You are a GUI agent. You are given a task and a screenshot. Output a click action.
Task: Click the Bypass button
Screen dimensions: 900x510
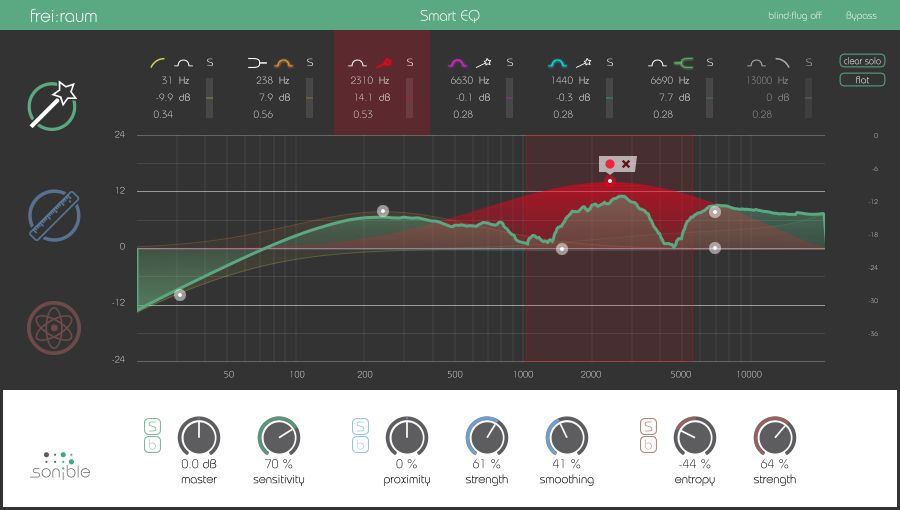coord(860,16)
